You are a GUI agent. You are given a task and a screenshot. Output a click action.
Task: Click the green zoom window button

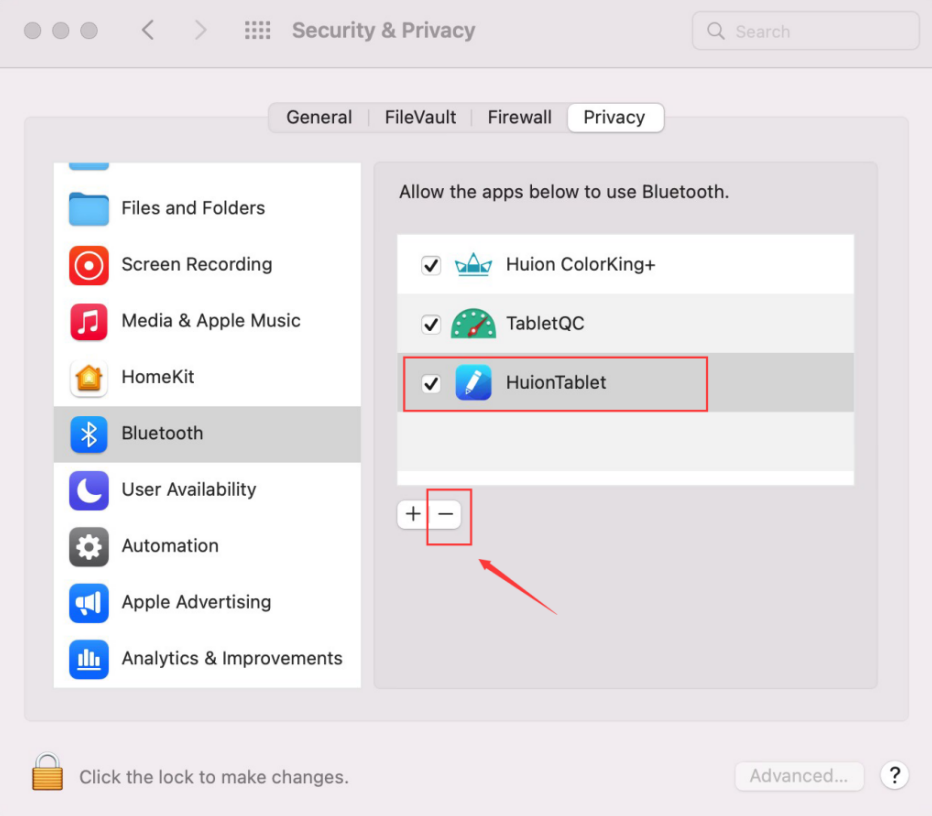point(89,30)
